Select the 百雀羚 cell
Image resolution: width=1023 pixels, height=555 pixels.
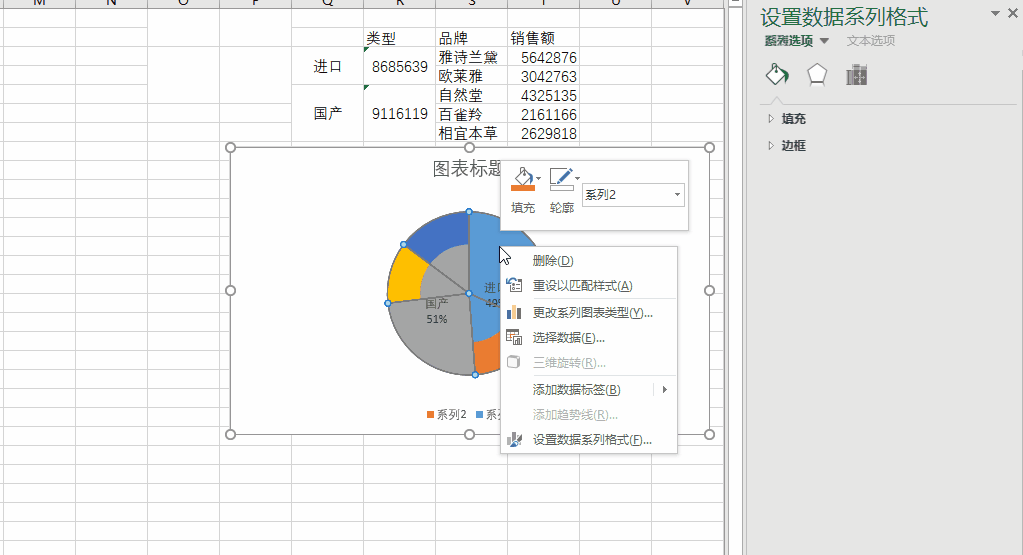(x=471, y=114)
